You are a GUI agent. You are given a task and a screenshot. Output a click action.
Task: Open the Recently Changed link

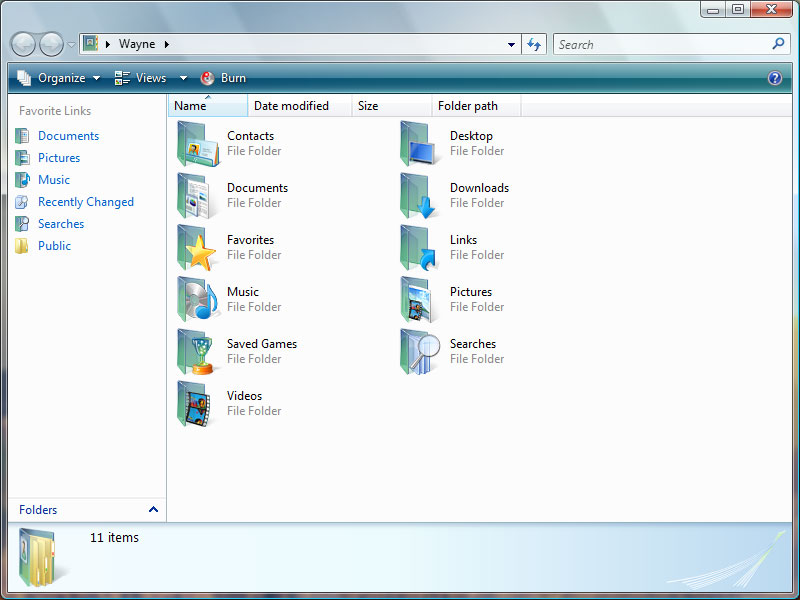[86, 202]
